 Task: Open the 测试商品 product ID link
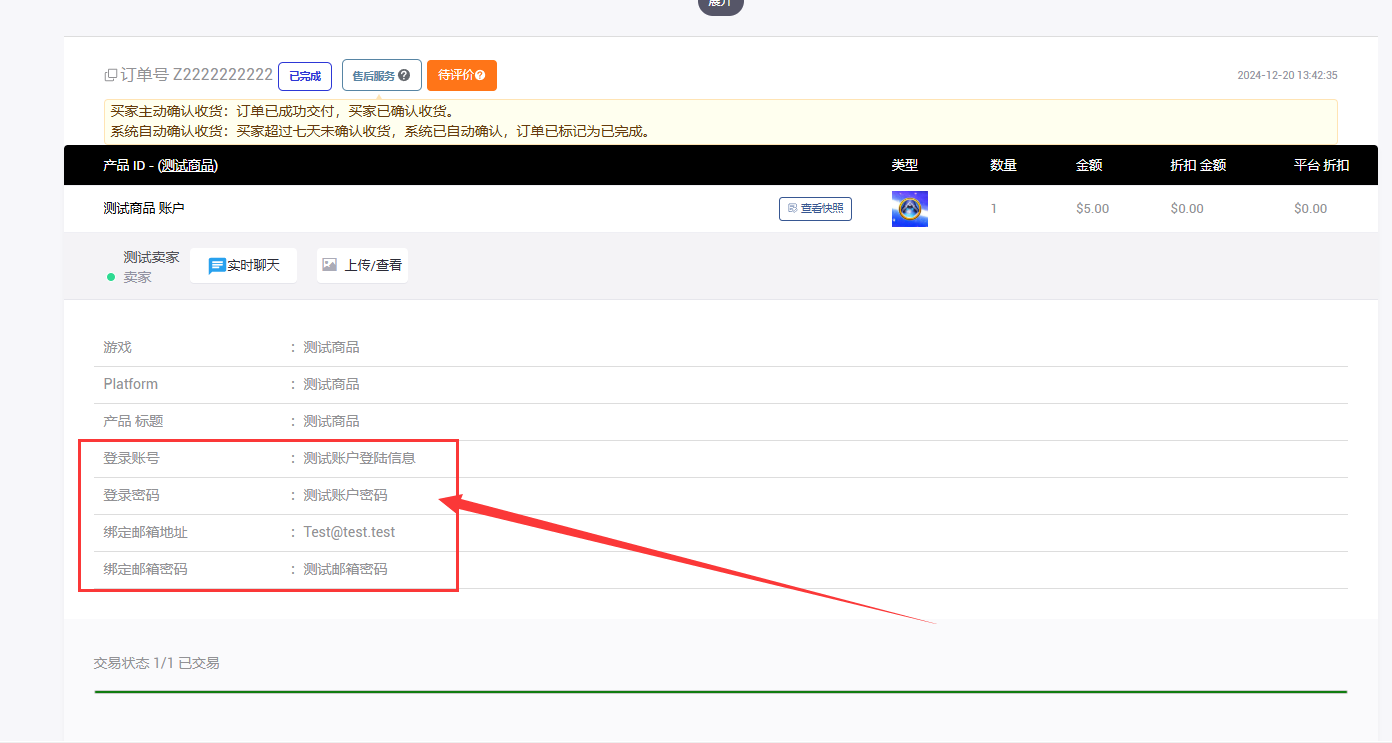[188, 166]
